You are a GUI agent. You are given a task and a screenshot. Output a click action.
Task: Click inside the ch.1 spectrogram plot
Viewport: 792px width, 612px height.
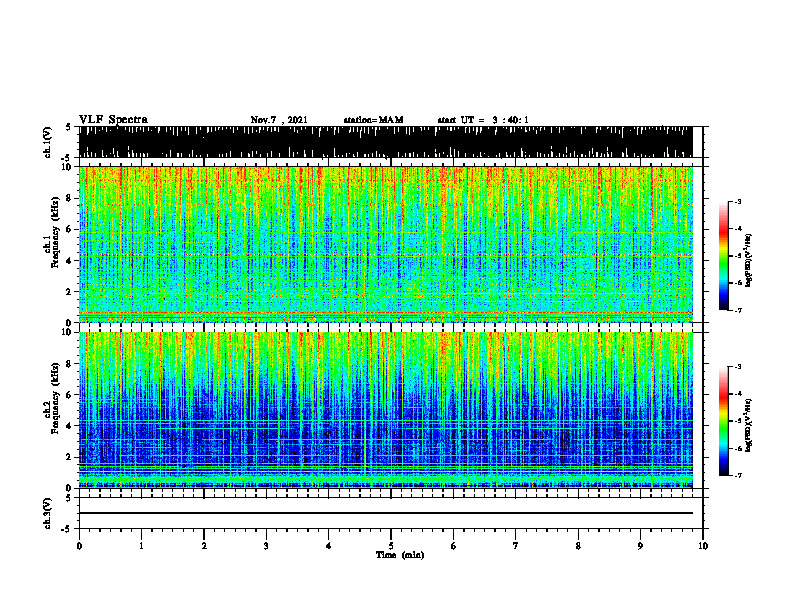tap(385, 244)
